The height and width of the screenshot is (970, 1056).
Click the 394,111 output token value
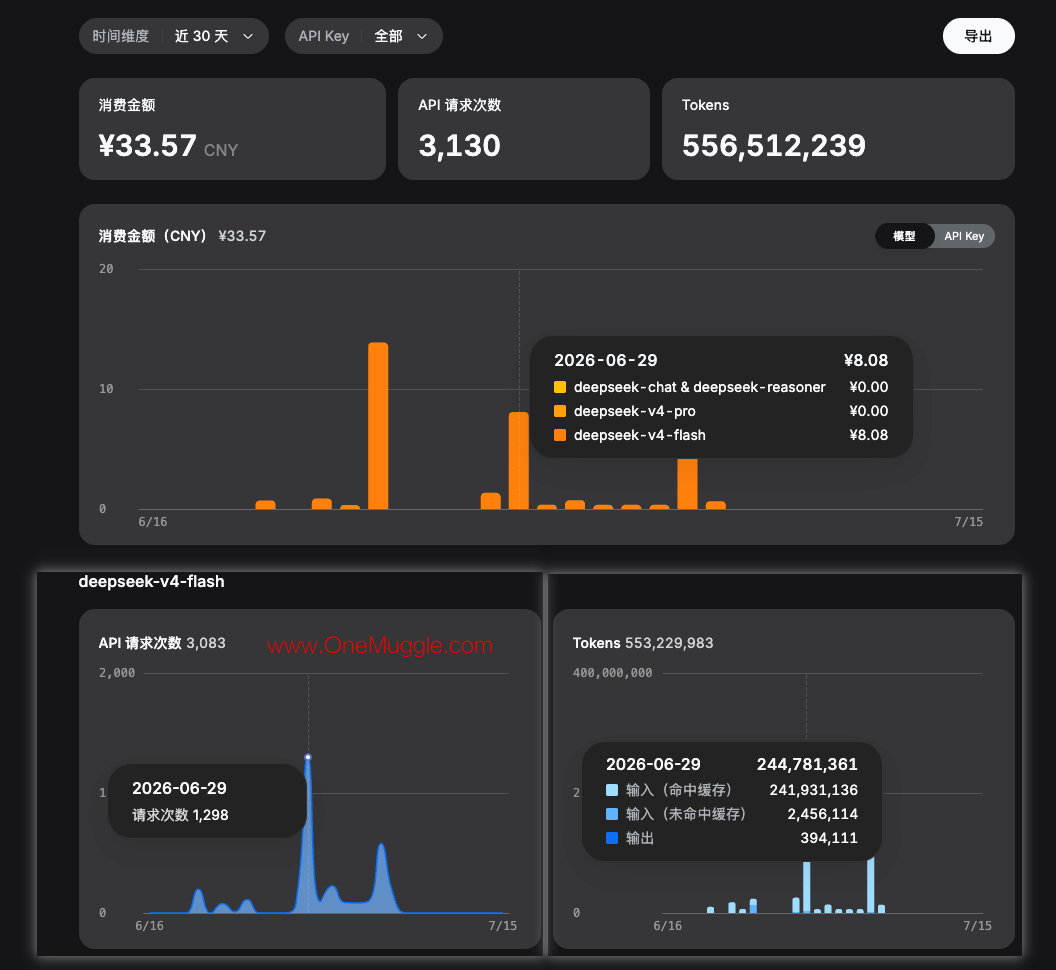point(829,838)
